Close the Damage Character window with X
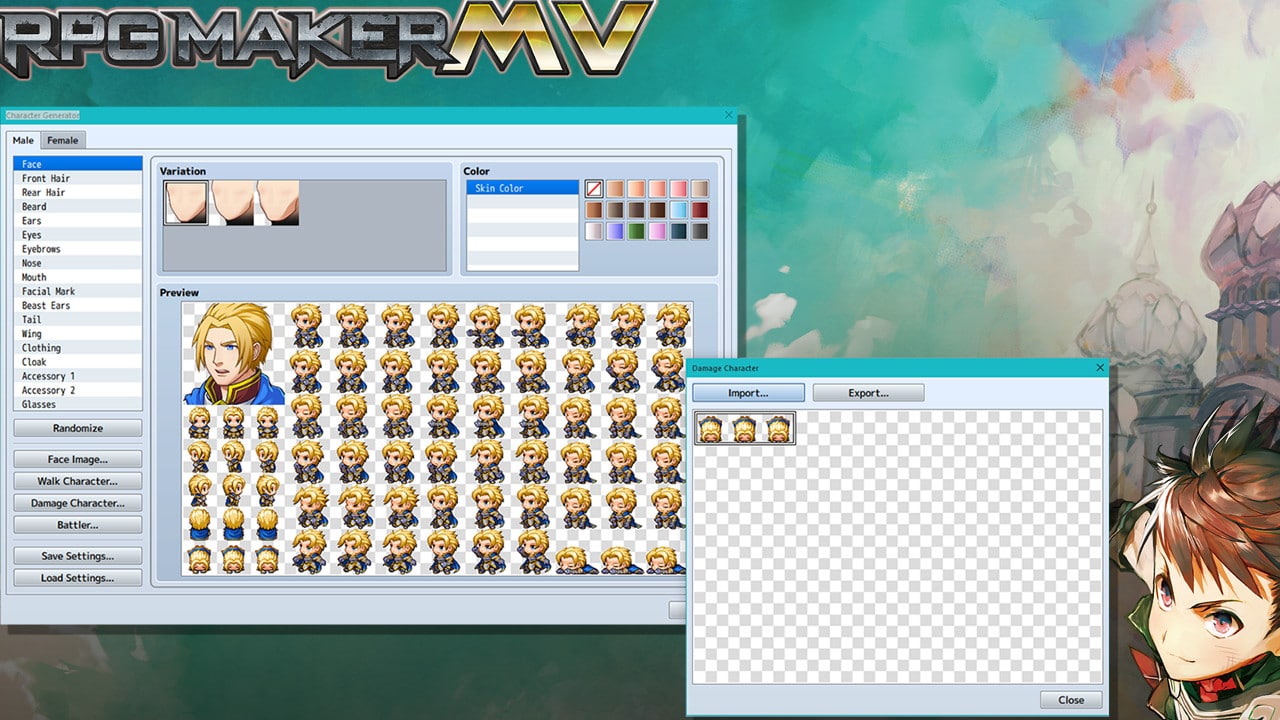This screenshot has height=720, width=1280. pos(1100,368)
